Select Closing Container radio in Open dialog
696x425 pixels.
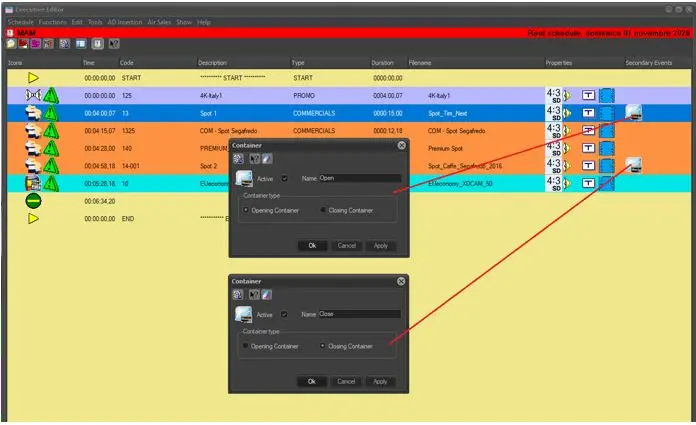322,210
